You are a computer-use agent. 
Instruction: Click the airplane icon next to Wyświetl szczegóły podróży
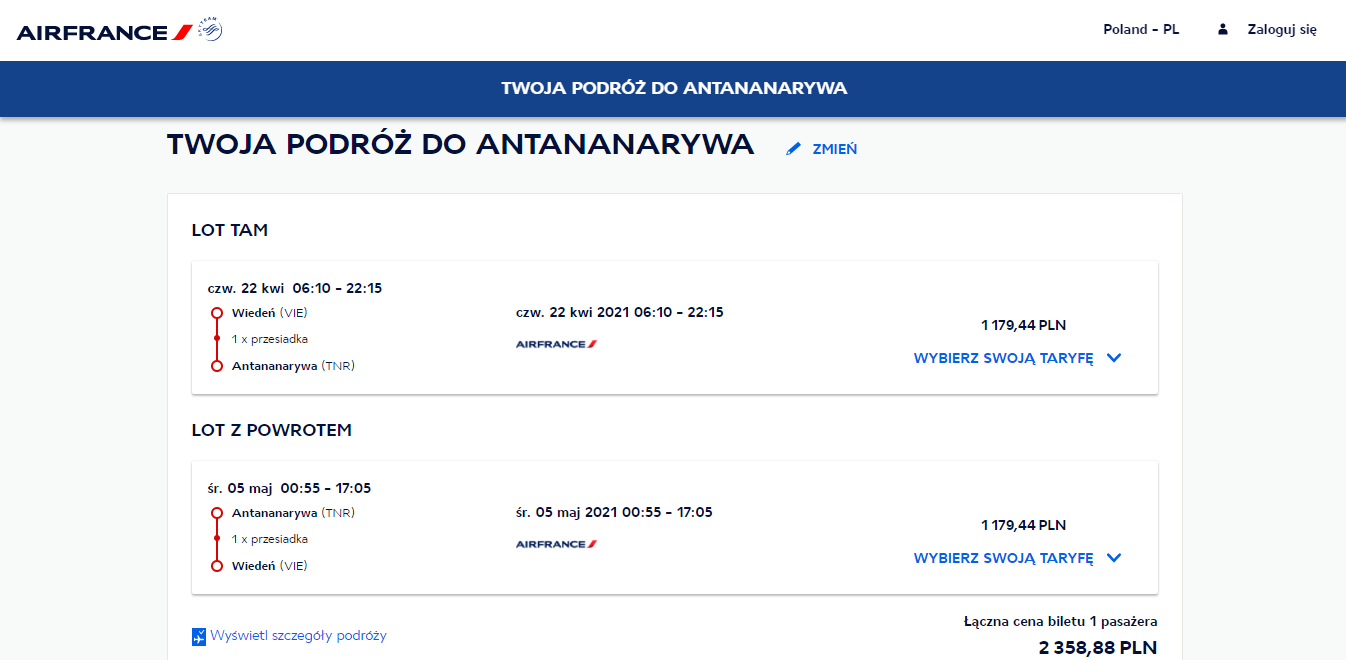pyautogui.click(x=199, y=636)
